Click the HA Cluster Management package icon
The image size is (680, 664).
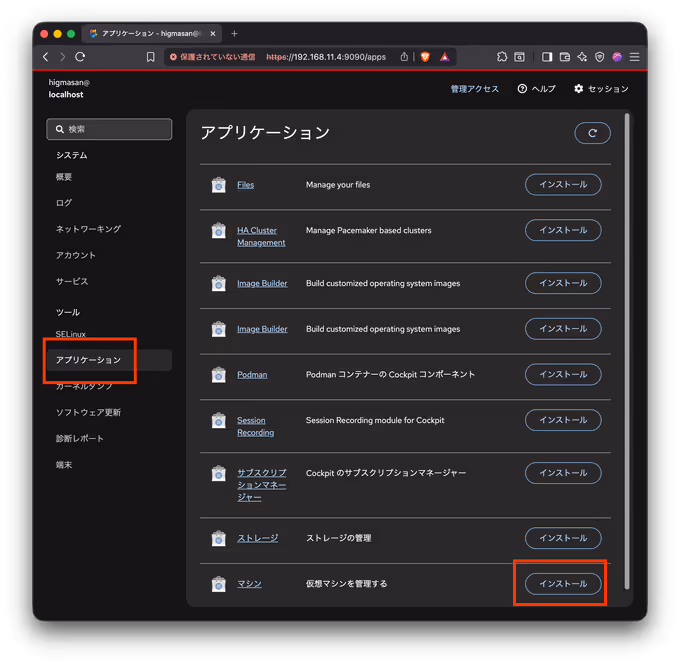[x=219, y=230]
